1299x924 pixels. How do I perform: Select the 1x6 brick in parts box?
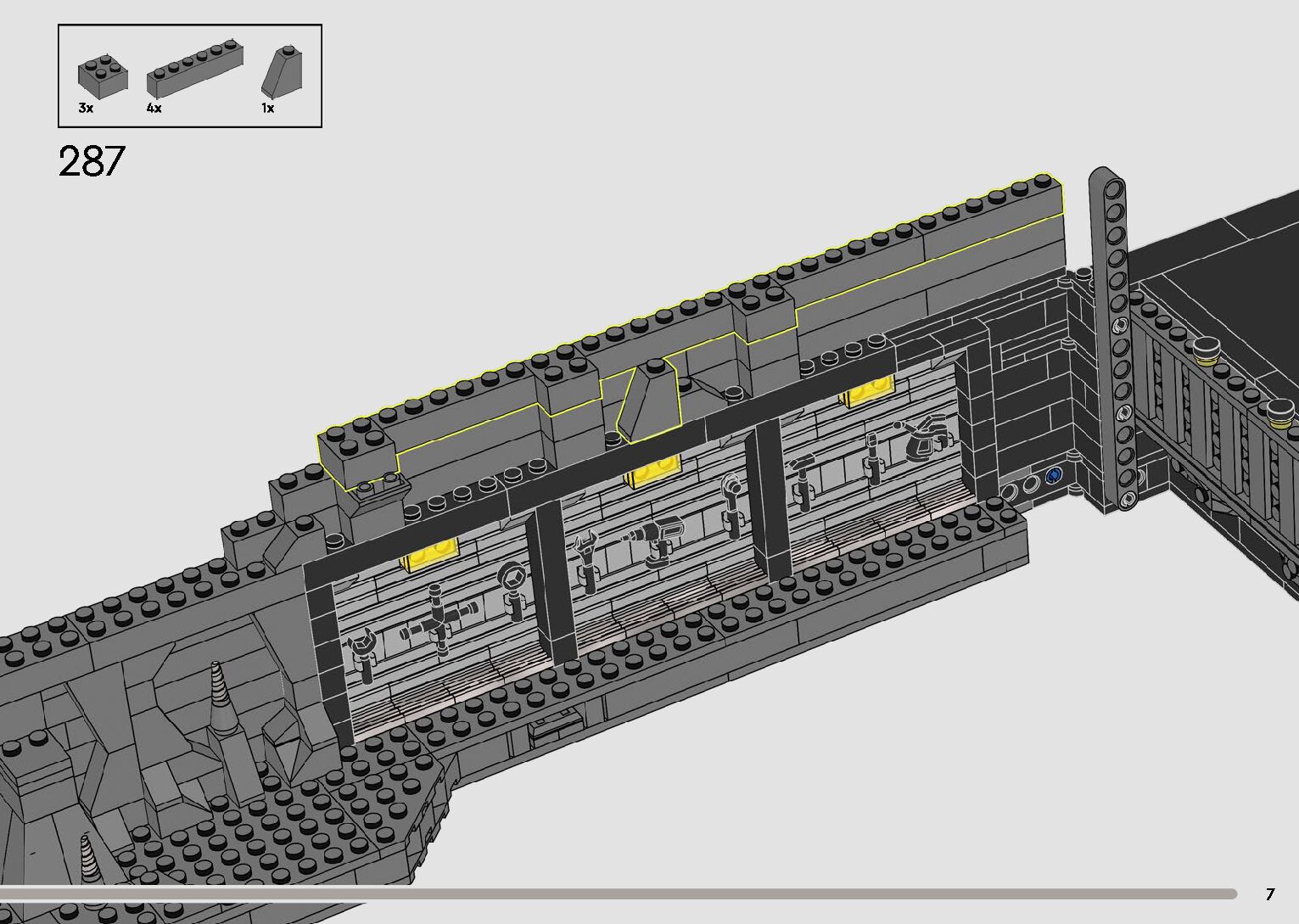(x=194, y=70)
